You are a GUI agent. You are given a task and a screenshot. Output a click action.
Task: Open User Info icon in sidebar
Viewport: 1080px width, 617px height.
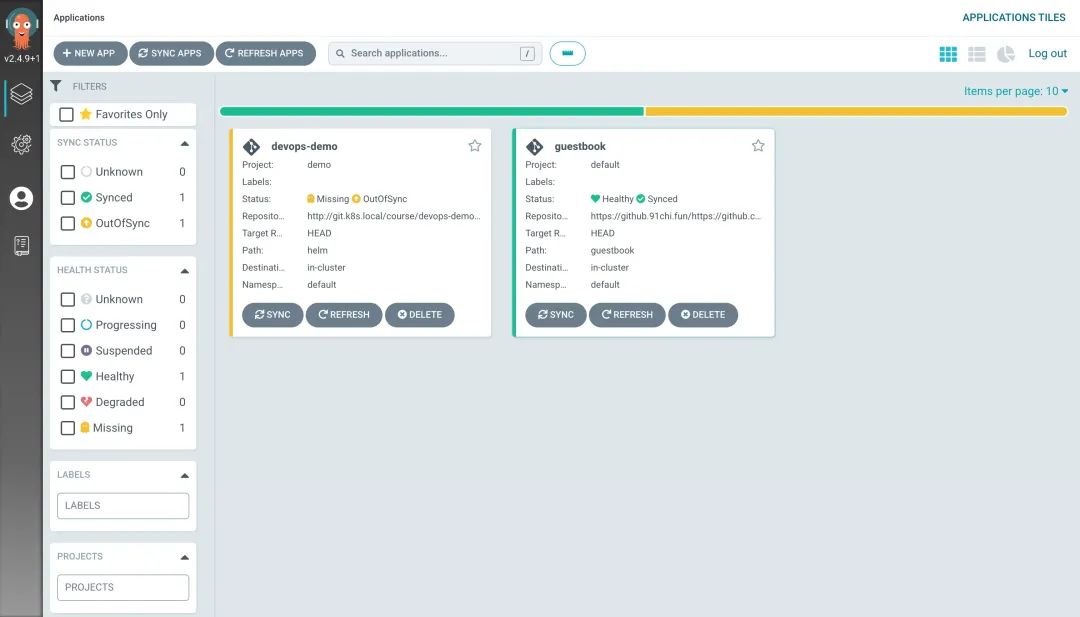tap(21, 198)
